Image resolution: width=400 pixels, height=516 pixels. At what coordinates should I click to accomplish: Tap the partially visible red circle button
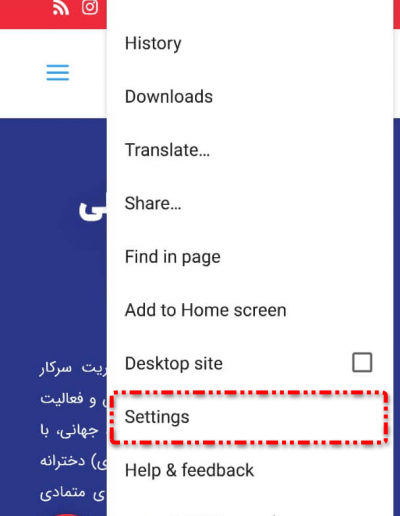point(67,514)
